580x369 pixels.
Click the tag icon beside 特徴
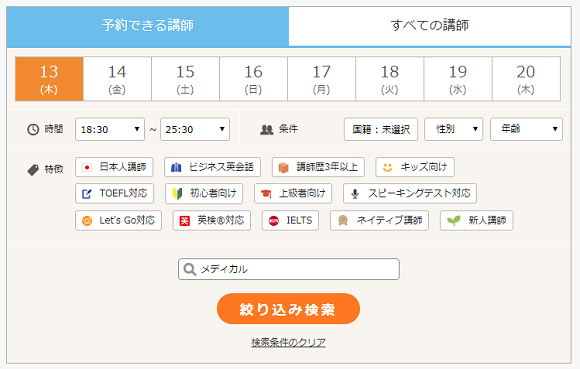tap(33, 170)
